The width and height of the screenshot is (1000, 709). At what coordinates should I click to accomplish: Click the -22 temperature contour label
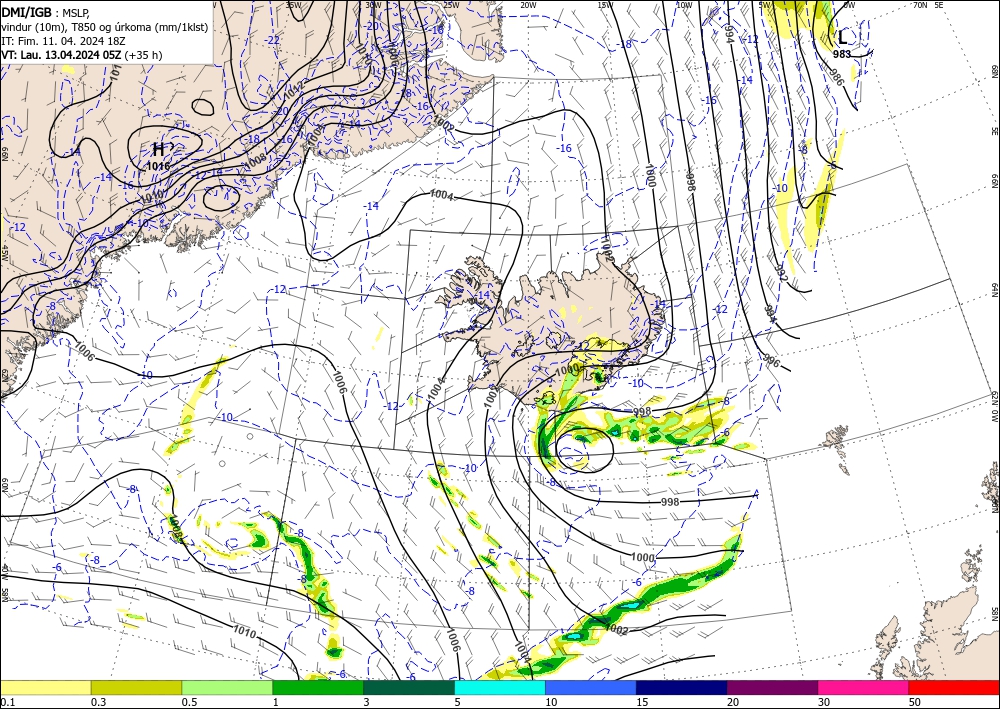(x=273, y=40)
